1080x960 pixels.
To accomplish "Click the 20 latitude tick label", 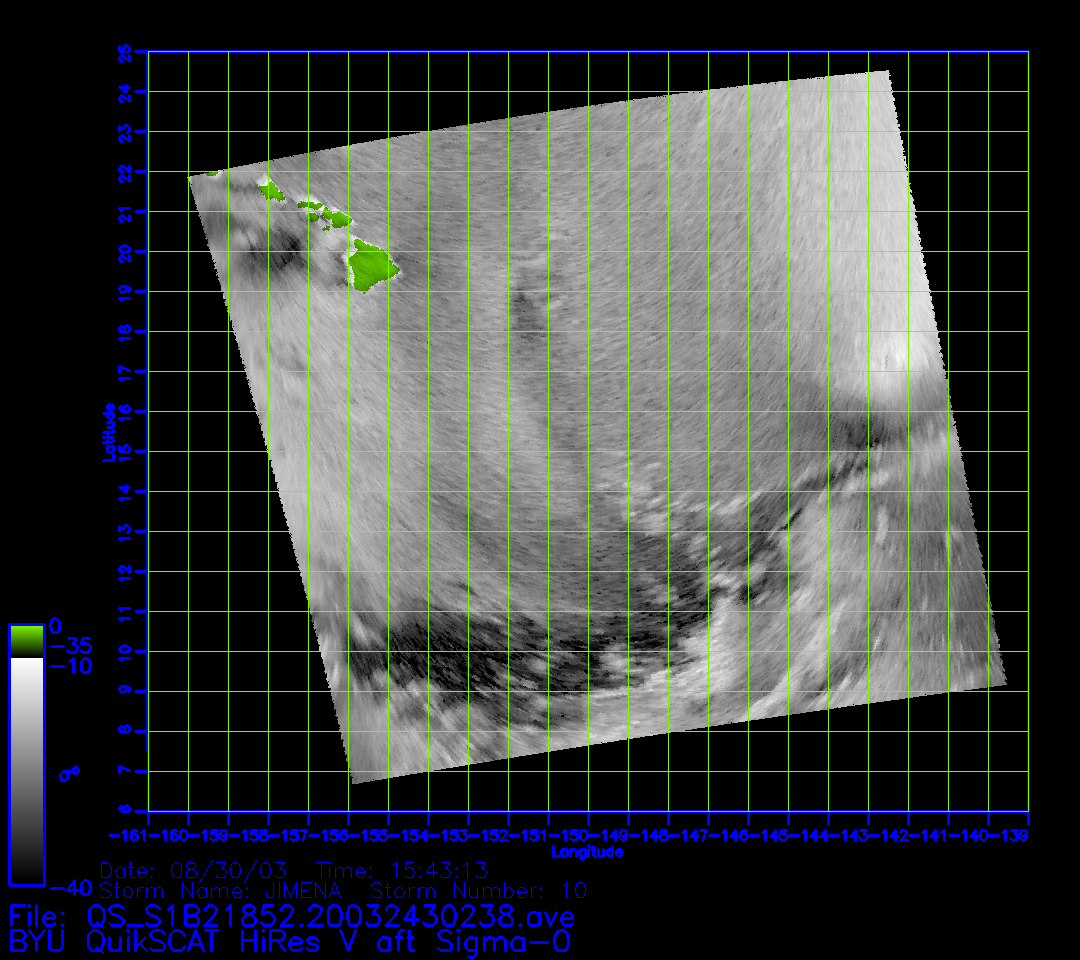I will pos(126,252).
